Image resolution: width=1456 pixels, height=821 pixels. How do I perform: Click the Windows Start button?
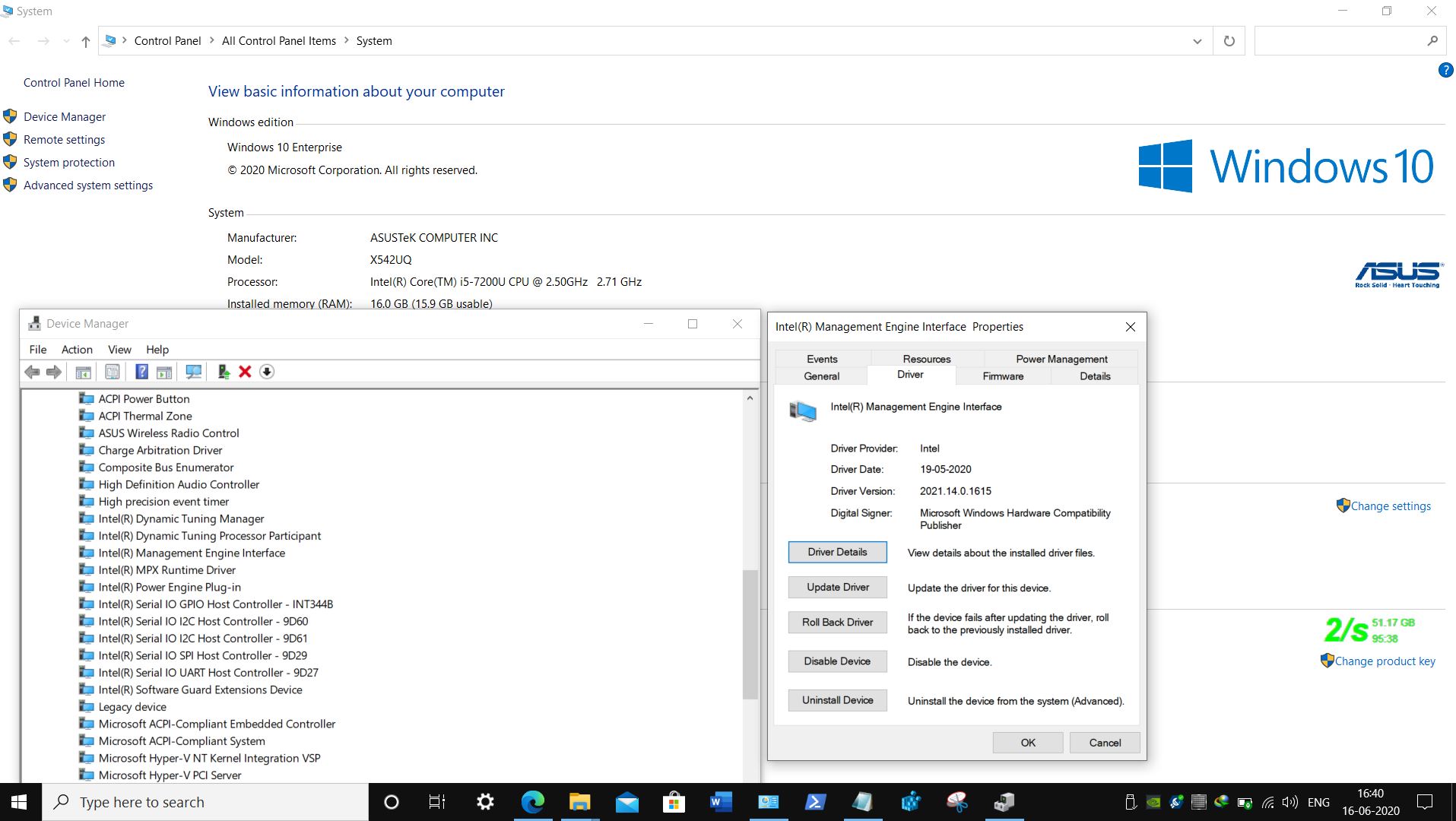click(x=19, y=802)
